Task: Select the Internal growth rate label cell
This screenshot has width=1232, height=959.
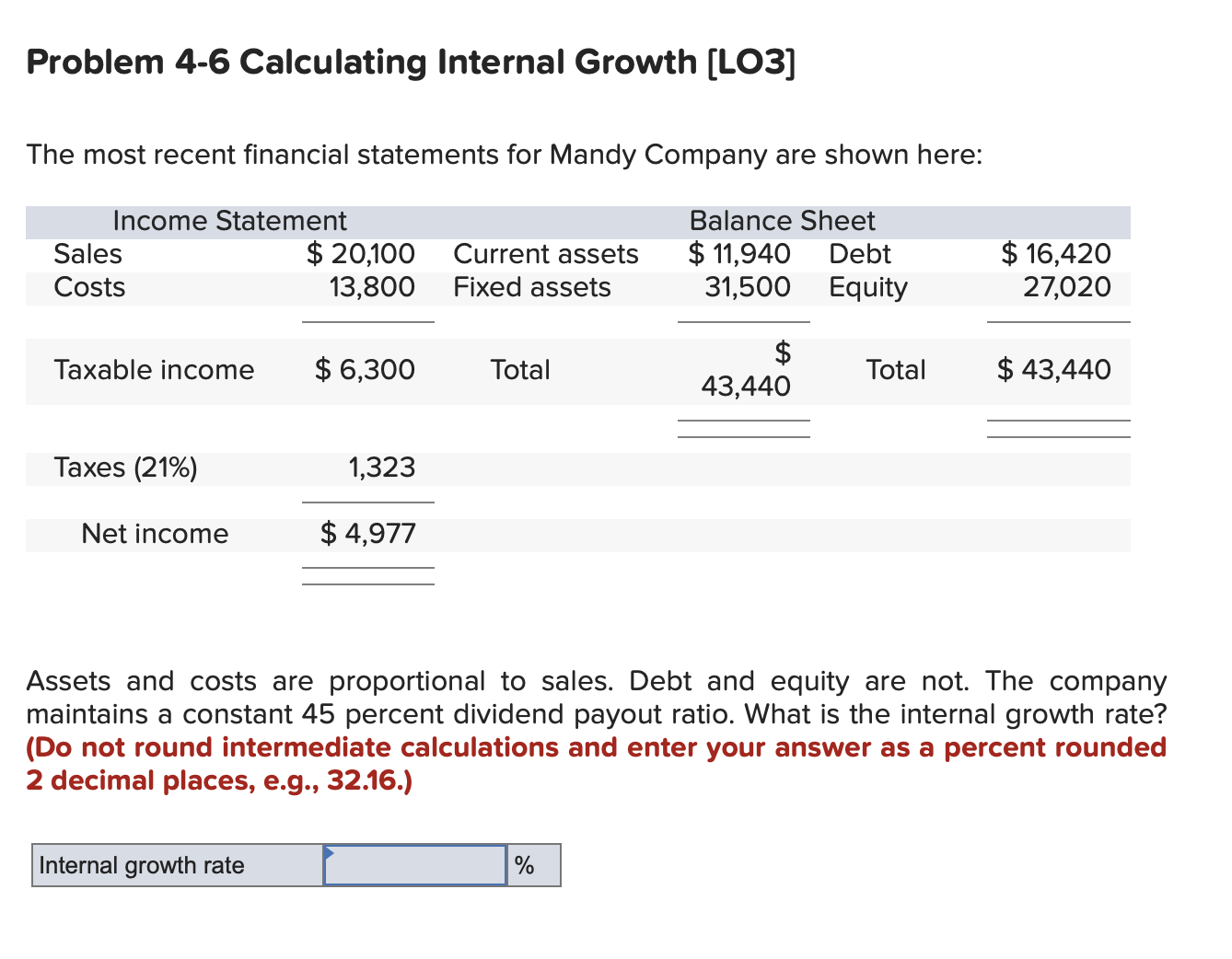Action: pos(178,865)
